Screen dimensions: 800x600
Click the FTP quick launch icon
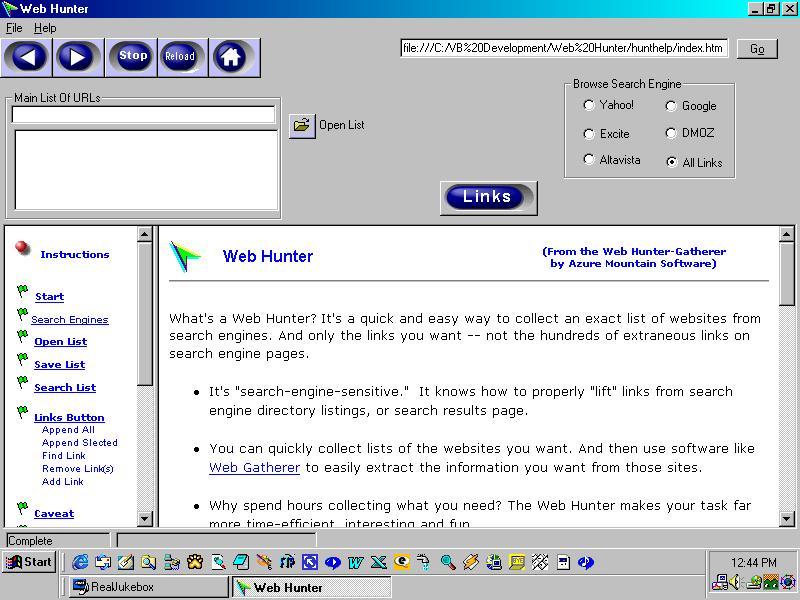click(287, 563)
